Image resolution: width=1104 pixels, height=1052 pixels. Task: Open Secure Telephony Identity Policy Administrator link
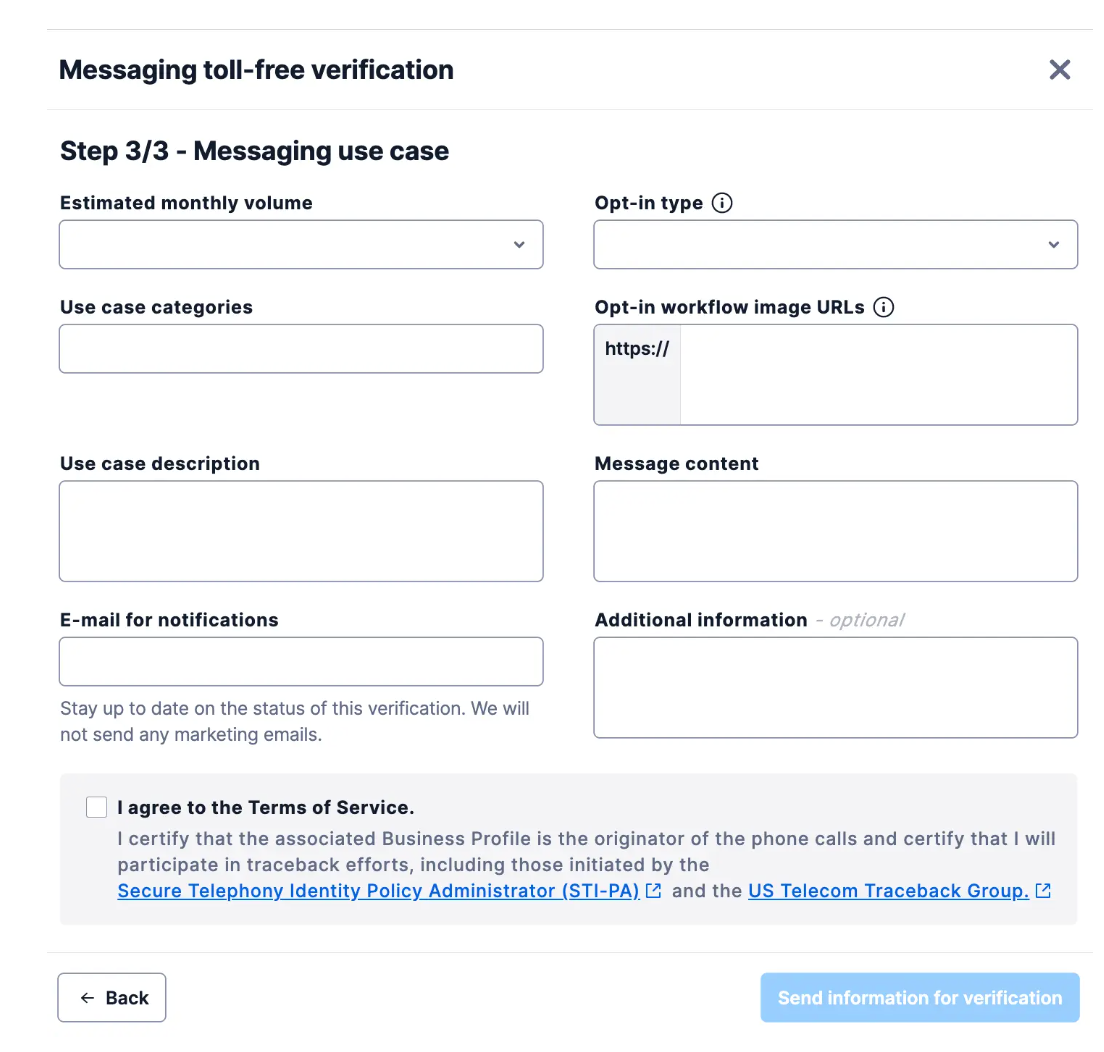point(378,891)
